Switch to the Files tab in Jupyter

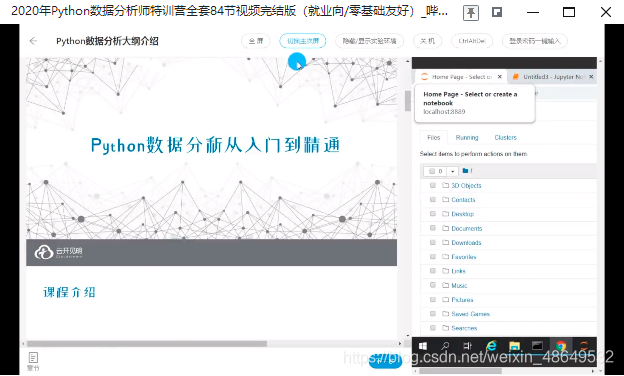[x=434, y=138]
